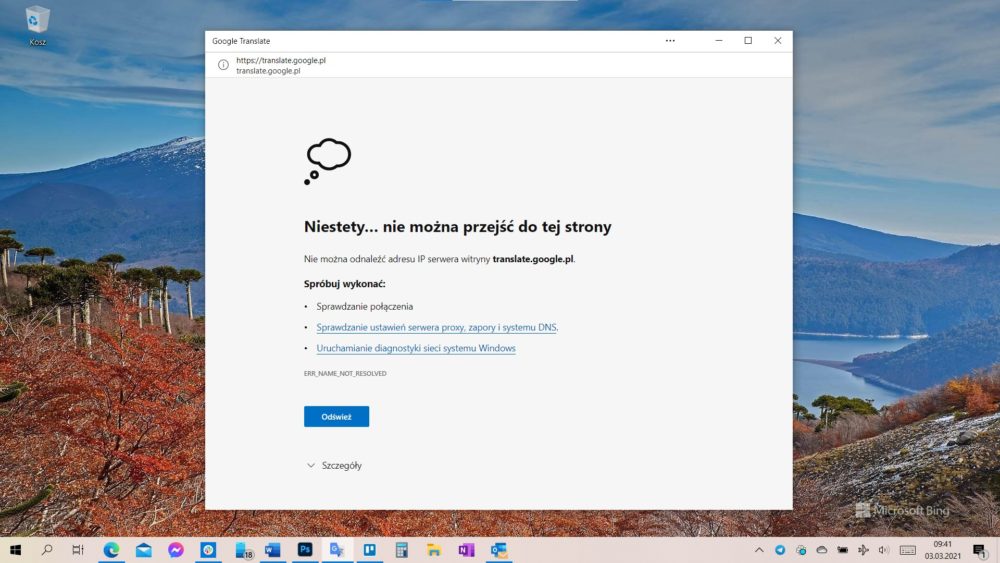The height and width of the screenshot is (563, 1000).
Task: Switch to Photoshop in taskbar
Action: [x=305, y=550]
